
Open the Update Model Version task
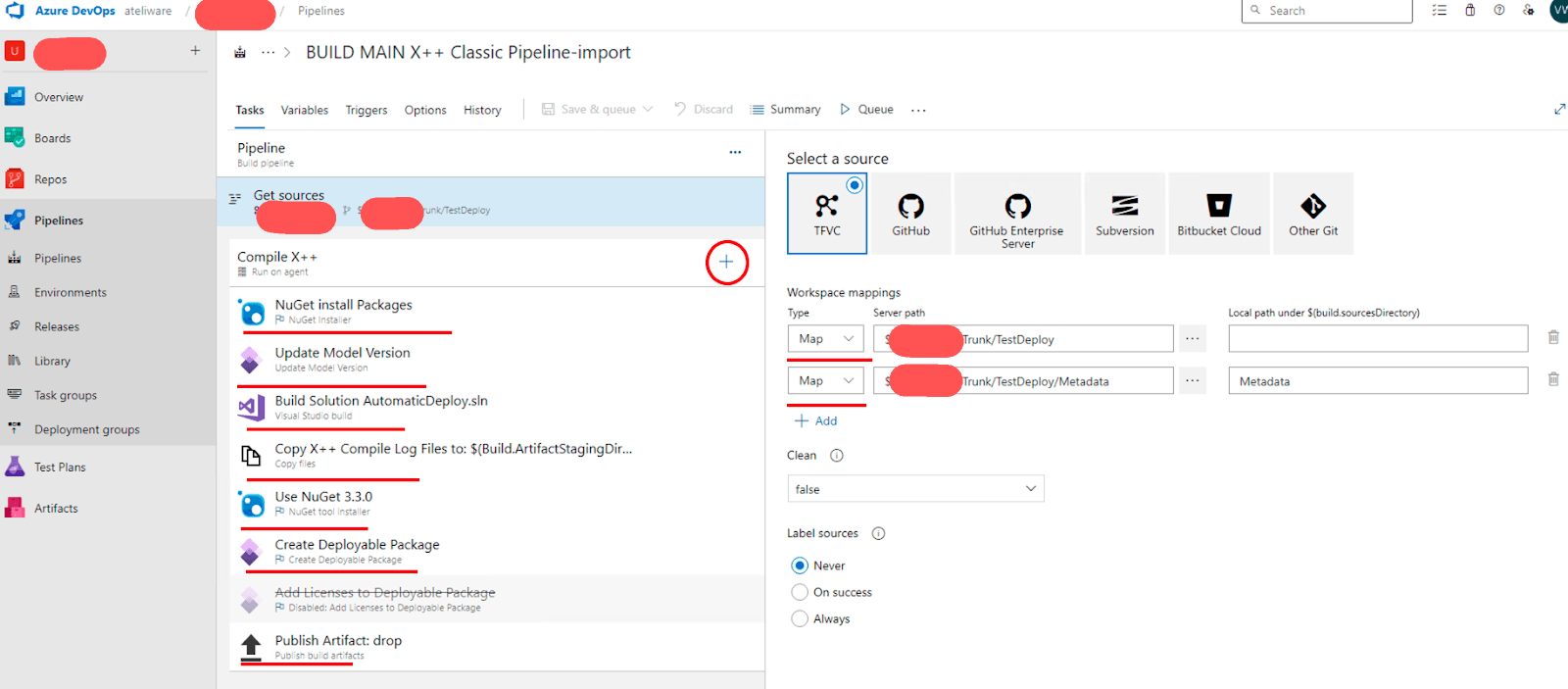pyautogui.click(x=497, y=359)
